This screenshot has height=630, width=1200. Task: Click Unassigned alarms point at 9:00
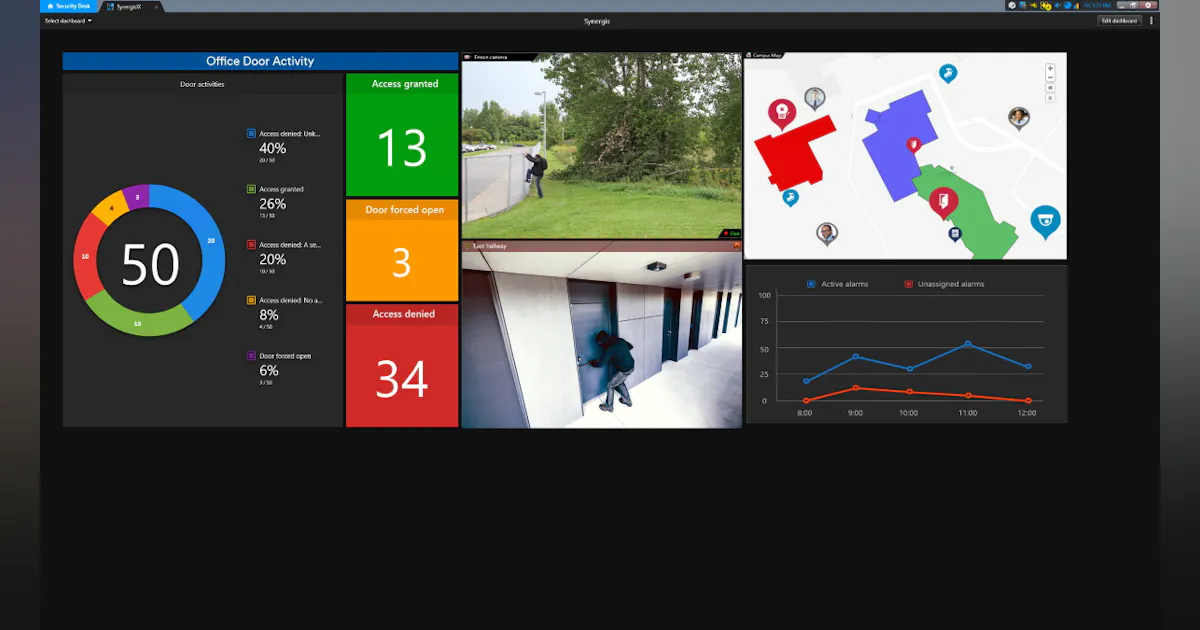click(856, 388)
